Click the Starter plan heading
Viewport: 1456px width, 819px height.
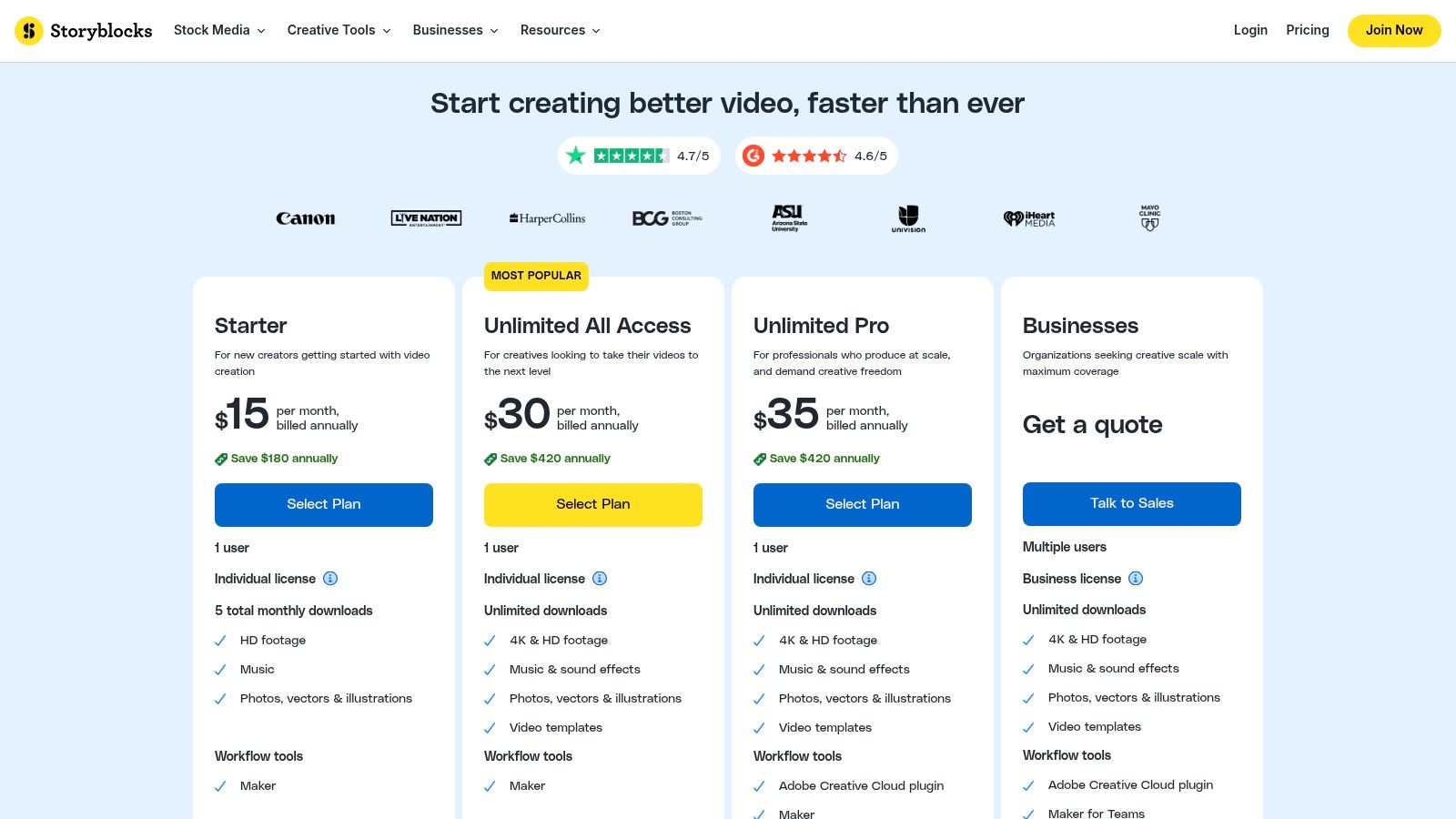point(251,326)
